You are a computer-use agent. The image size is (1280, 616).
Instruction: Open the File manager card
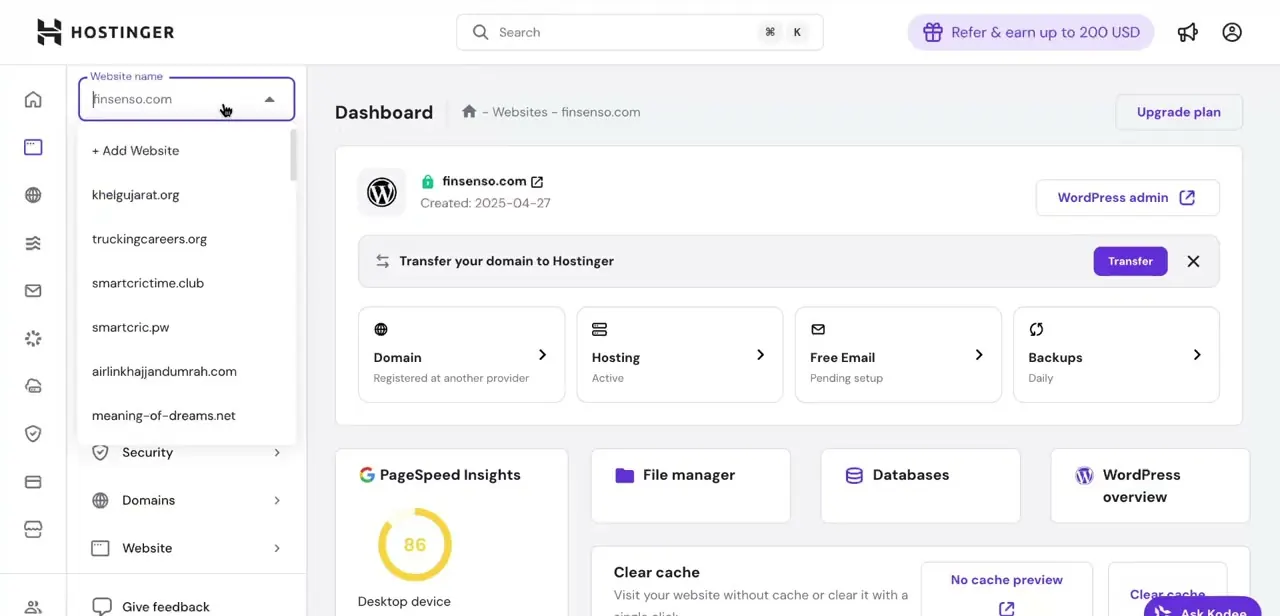[690, 485]
